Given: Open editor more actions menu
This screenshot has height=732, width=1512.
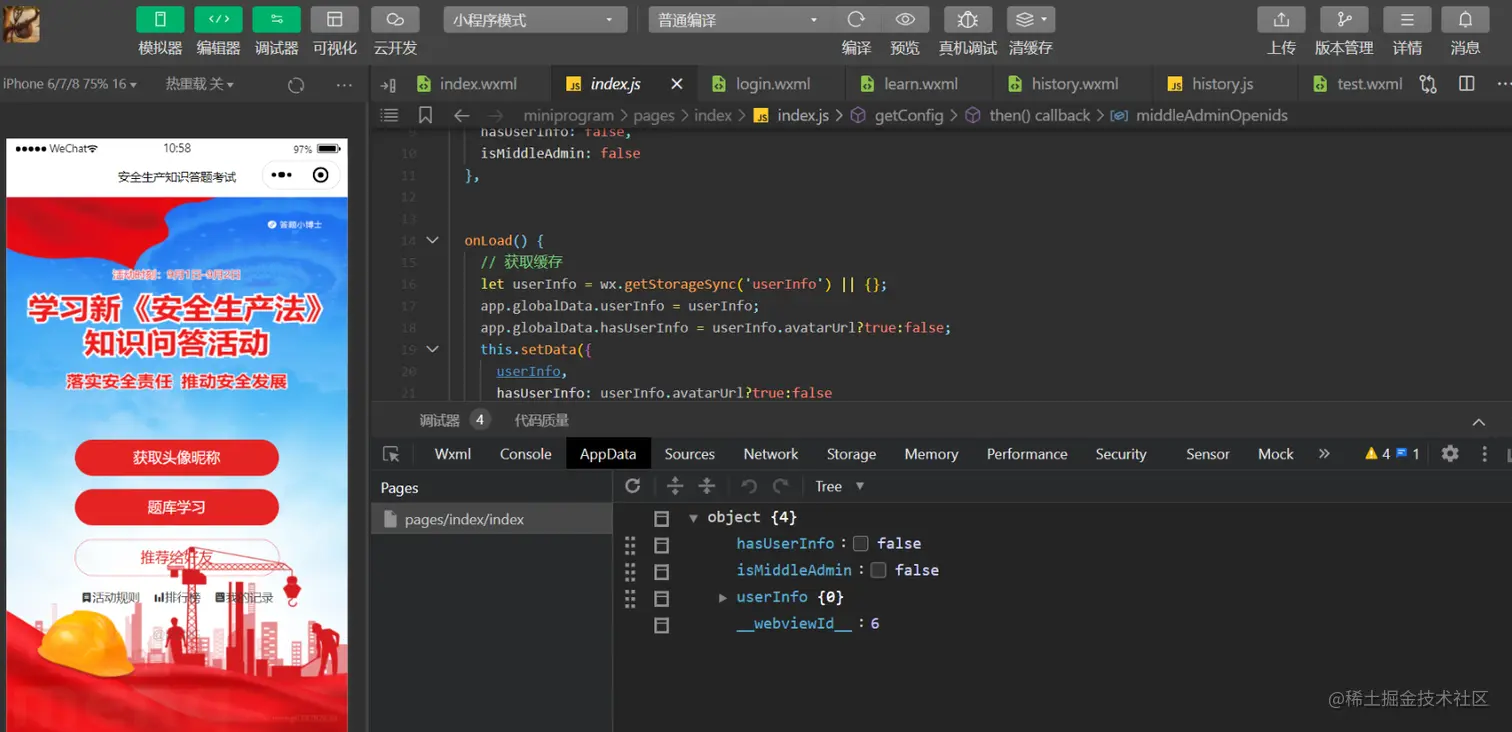Looking at the screenshot, I should 1505,84.
